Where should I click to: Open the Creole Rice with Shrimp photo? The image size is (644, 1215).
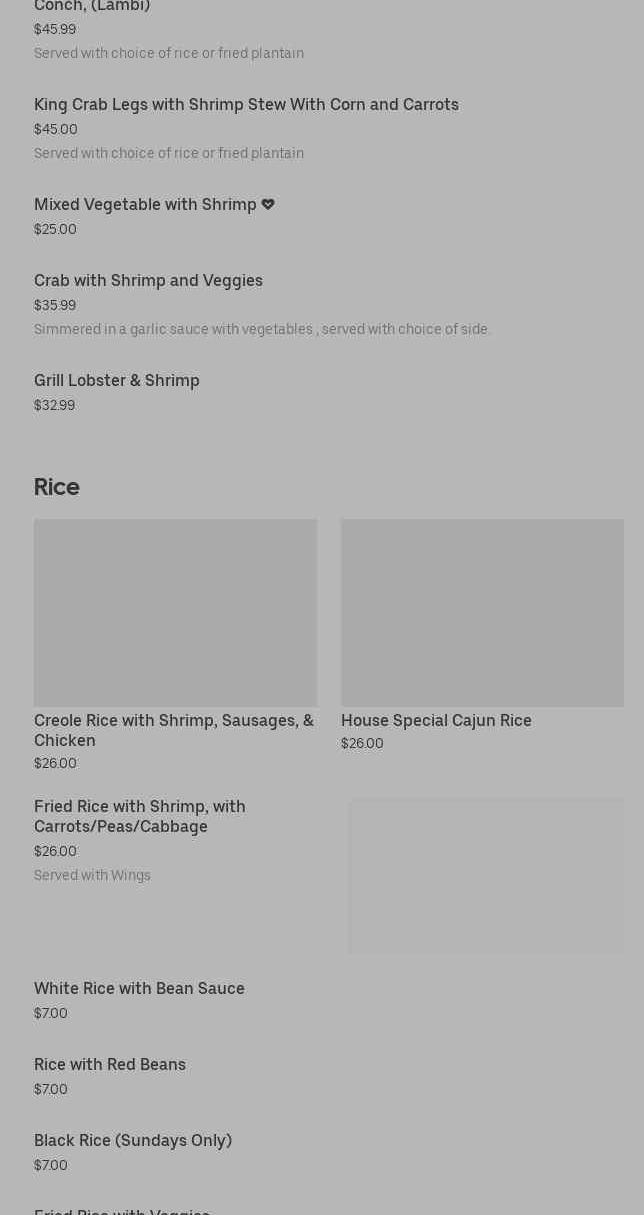point(175,612)
